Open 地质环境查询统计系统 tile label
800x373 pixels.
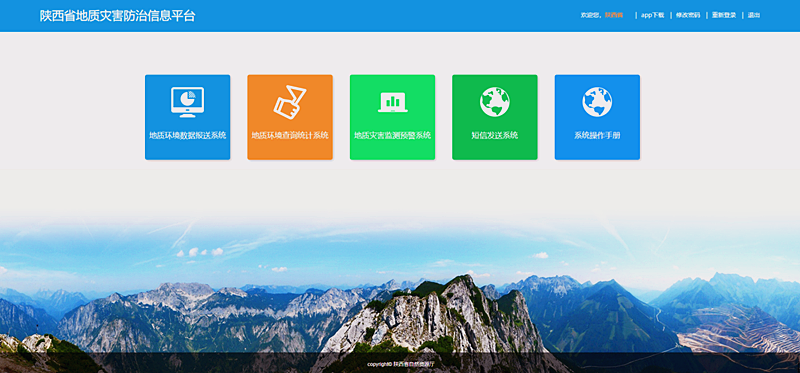click(290, 135)
